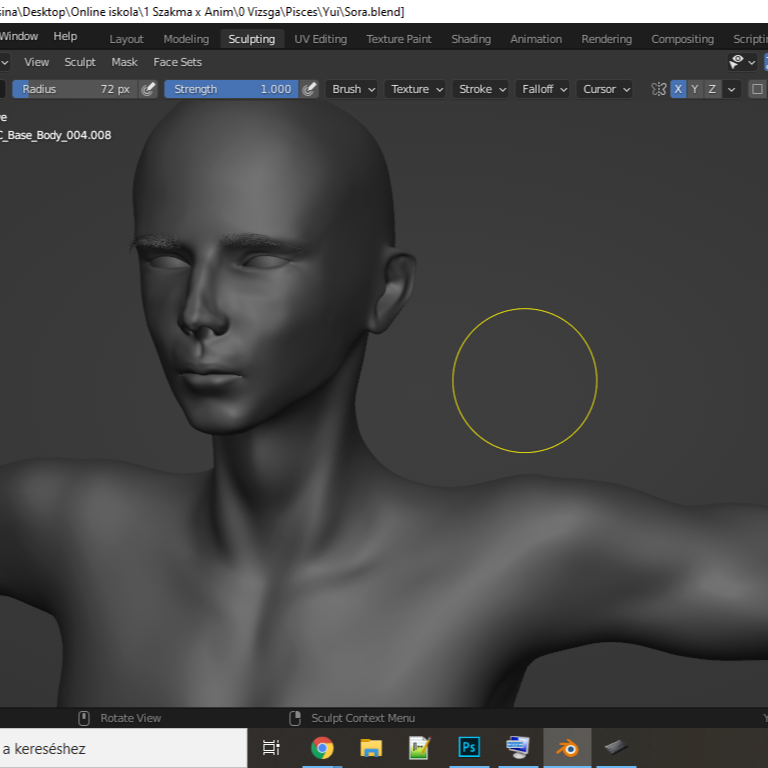
Task: Toggle radius pressure sensitivity icon
Action: pos(149,89)
